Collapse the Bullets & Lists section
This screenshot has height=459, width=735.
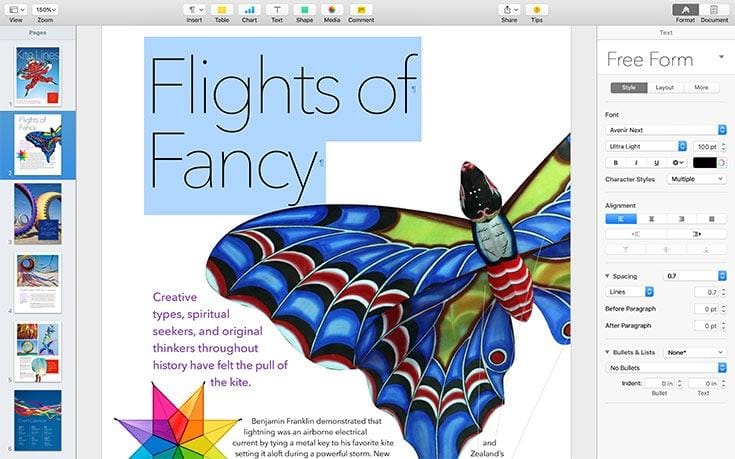608,352
